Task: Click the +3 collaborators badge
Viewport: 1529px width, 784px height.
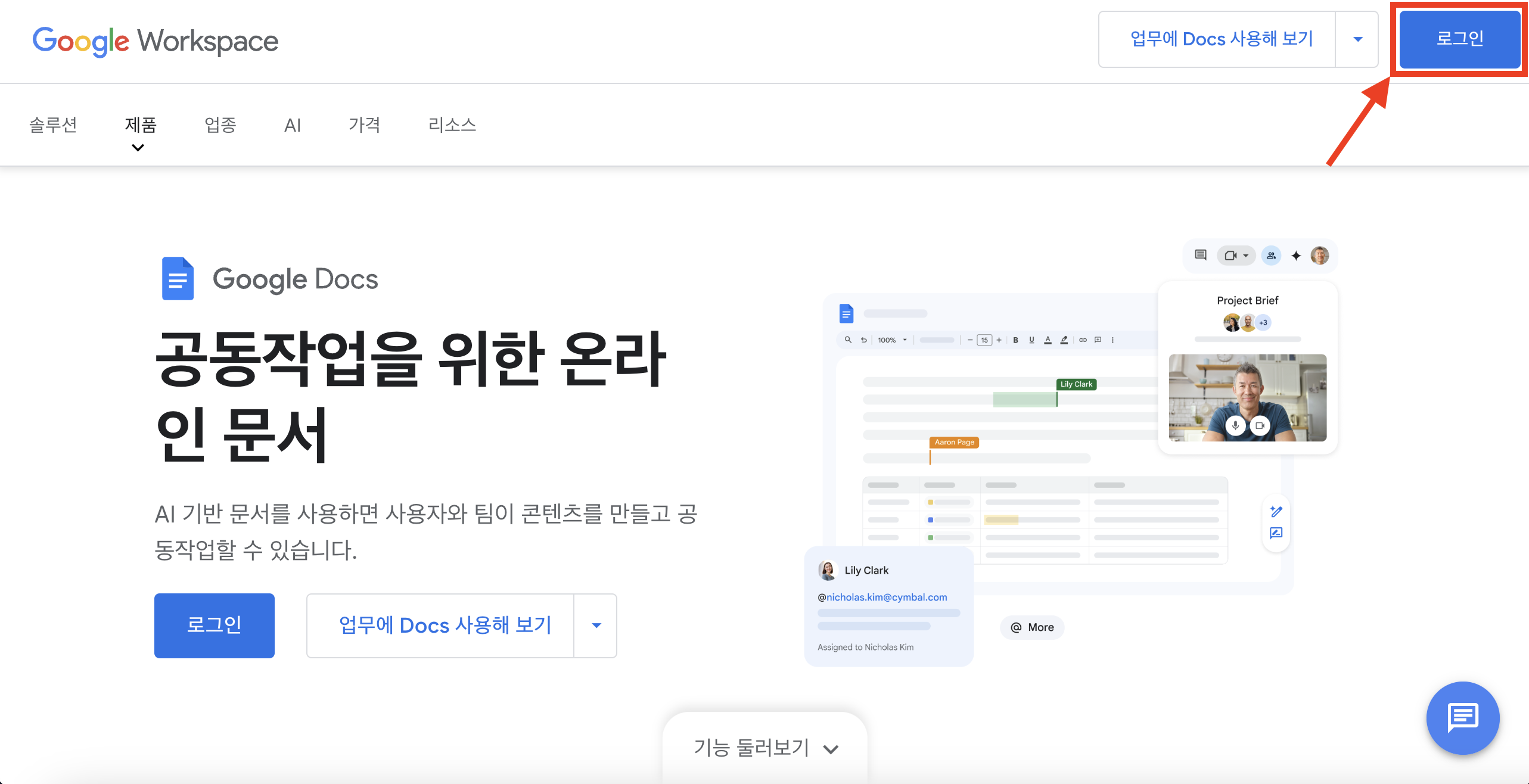Action: click(1263, 322)
